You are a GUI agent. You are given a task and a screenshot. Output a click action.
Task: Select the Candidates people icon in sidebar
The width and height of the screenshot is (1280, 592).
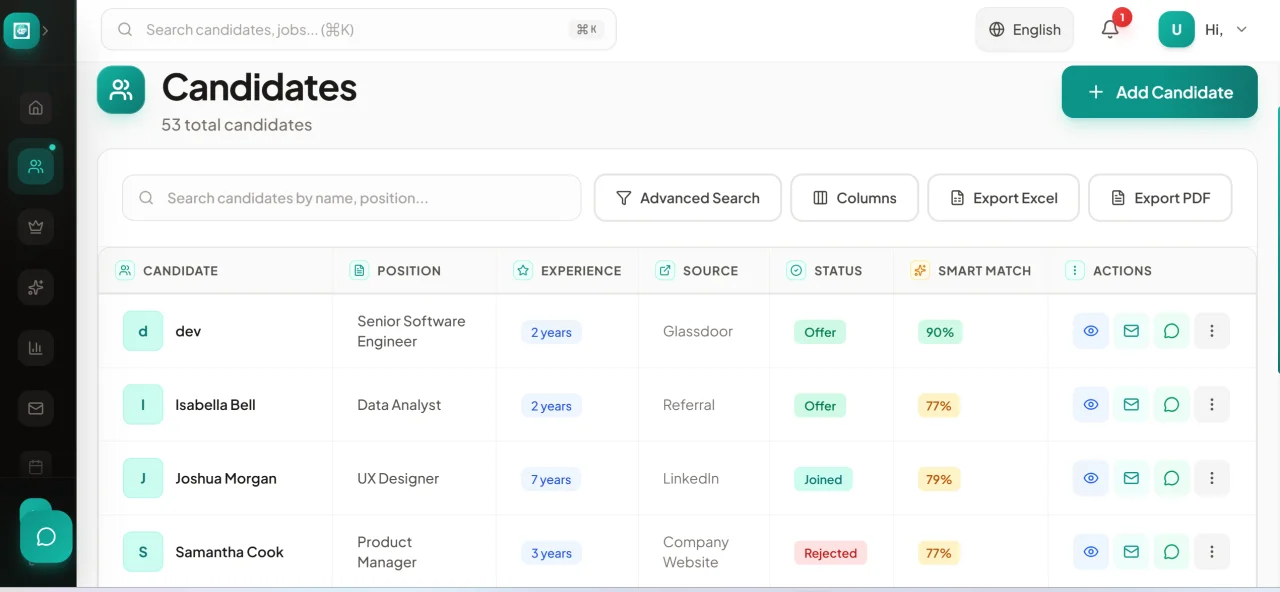point(36,166)
